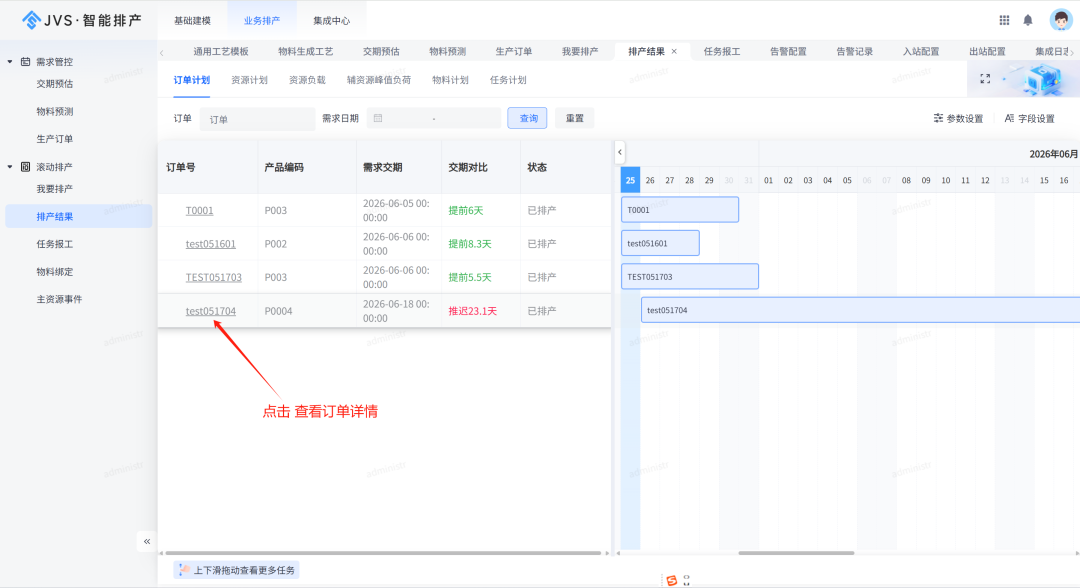1080x588 pixels.
Task: Select 订单计划 sub-tab
Action: [x=191, y=80]
